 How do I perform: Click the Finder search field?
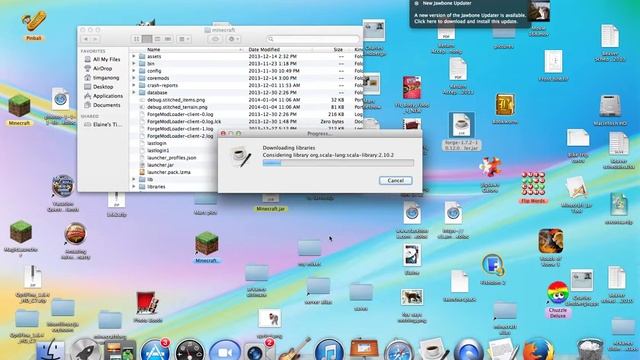pyautogui.click(x=313, y=39)
